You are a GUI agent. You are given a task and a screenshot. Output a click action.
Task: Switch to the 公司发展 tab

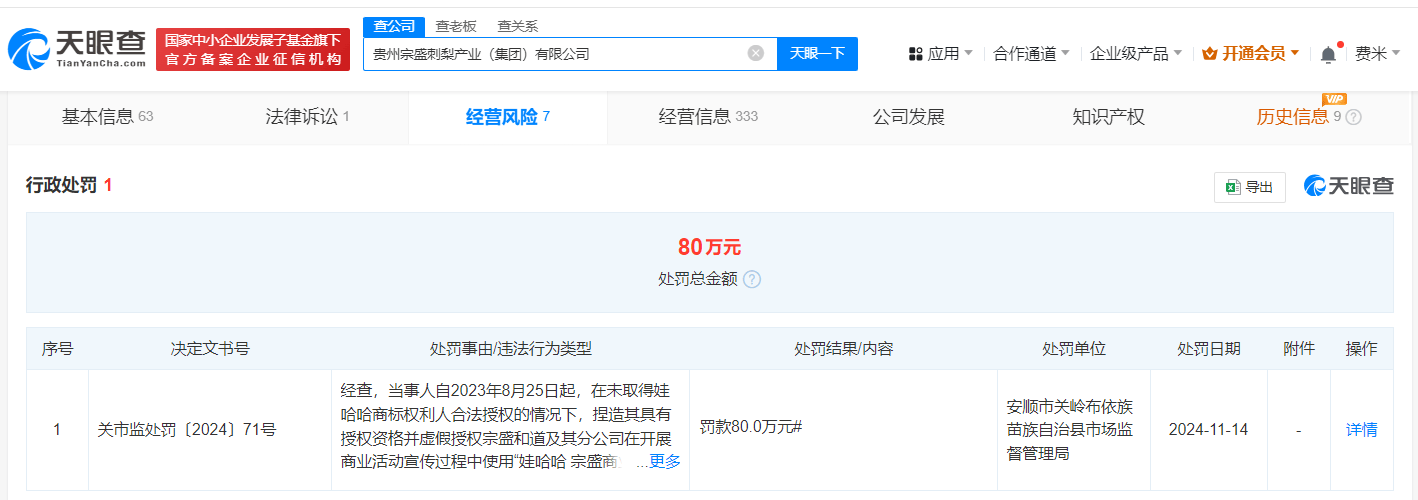point(909,117)
